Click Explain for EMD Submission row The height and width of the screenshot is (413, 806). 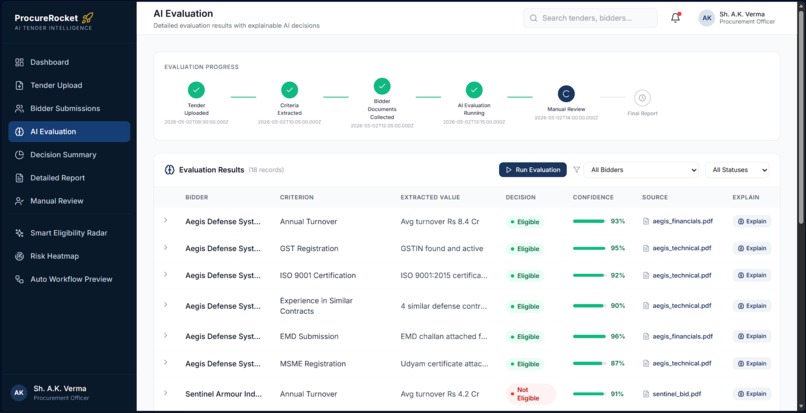752,336
